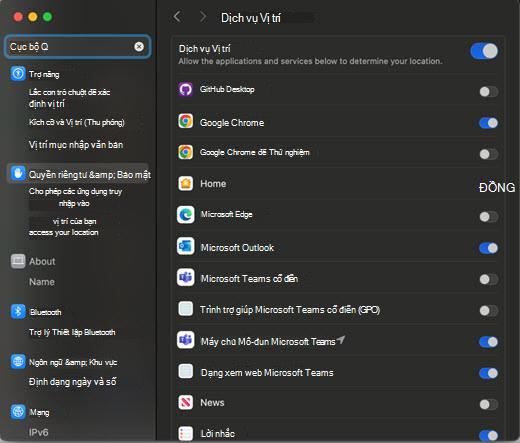Click the Dạng xem web Microsoft Teams icon
The image size is (520, 443).
tap(186, 371)
